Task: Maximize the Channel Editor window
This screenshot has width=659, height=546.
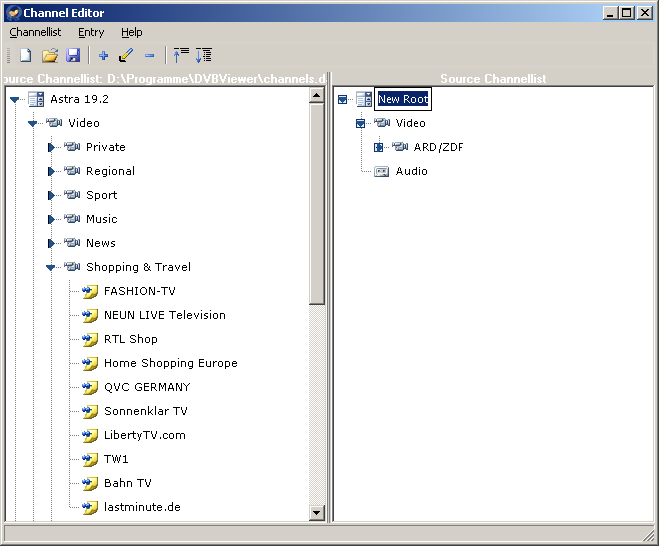Action: [x=627, y=13]
